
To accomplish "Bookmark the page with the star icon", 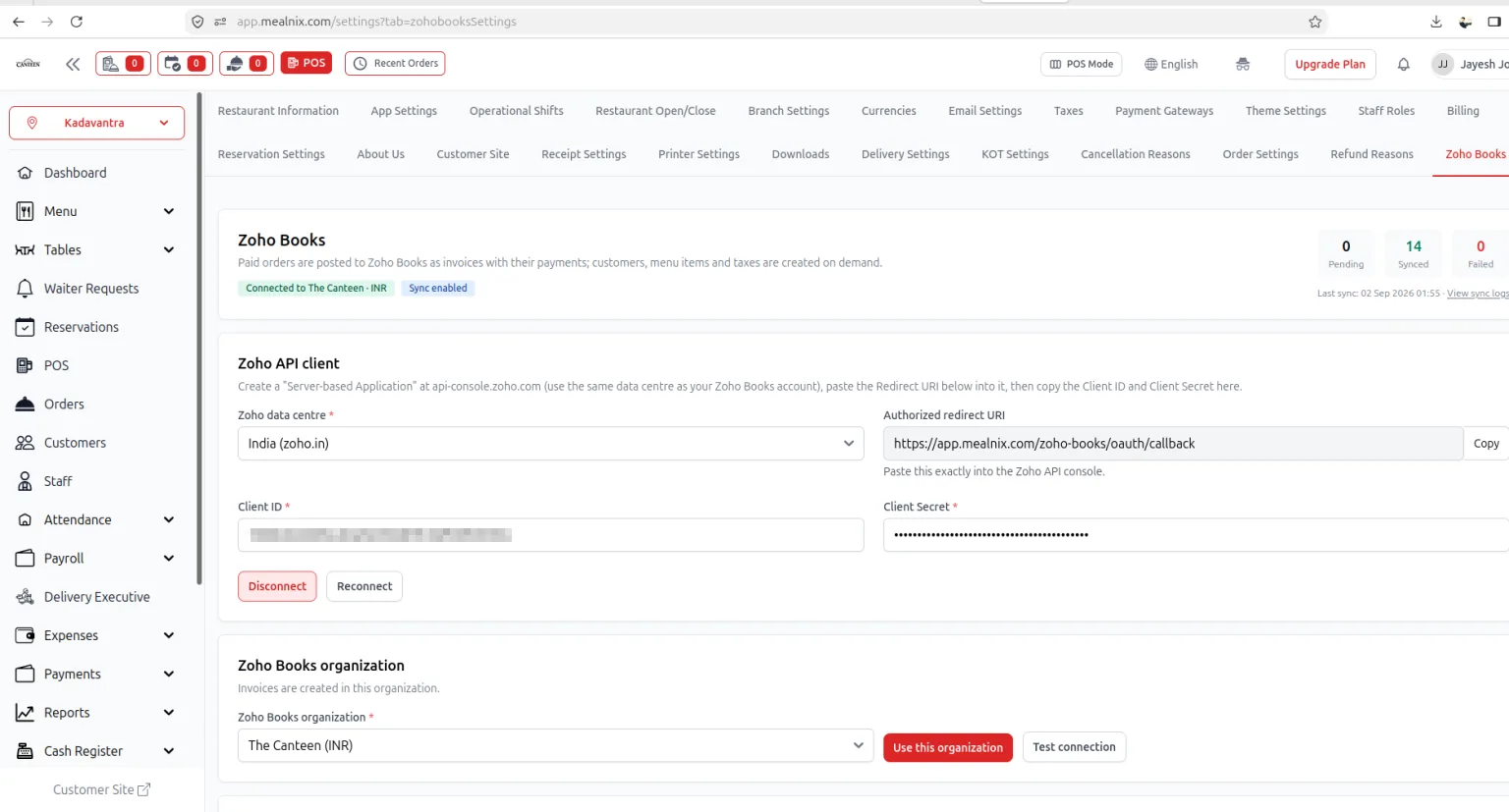I will coord(1314,22).
